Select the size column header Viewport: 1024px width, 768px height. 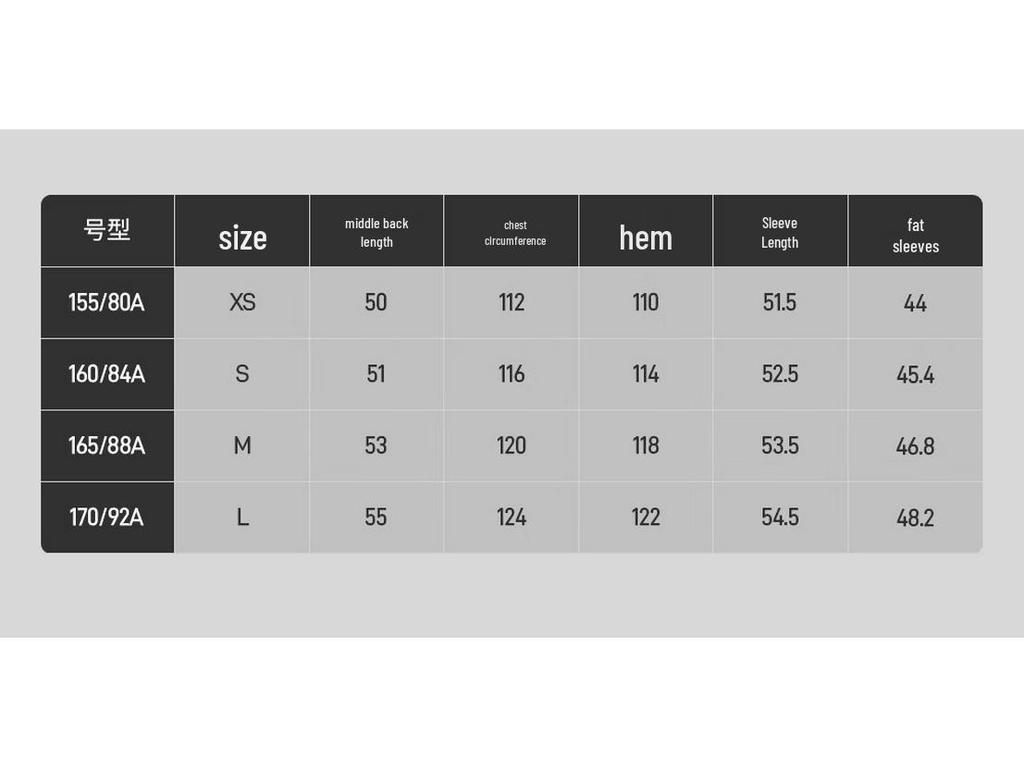(242, 230)
